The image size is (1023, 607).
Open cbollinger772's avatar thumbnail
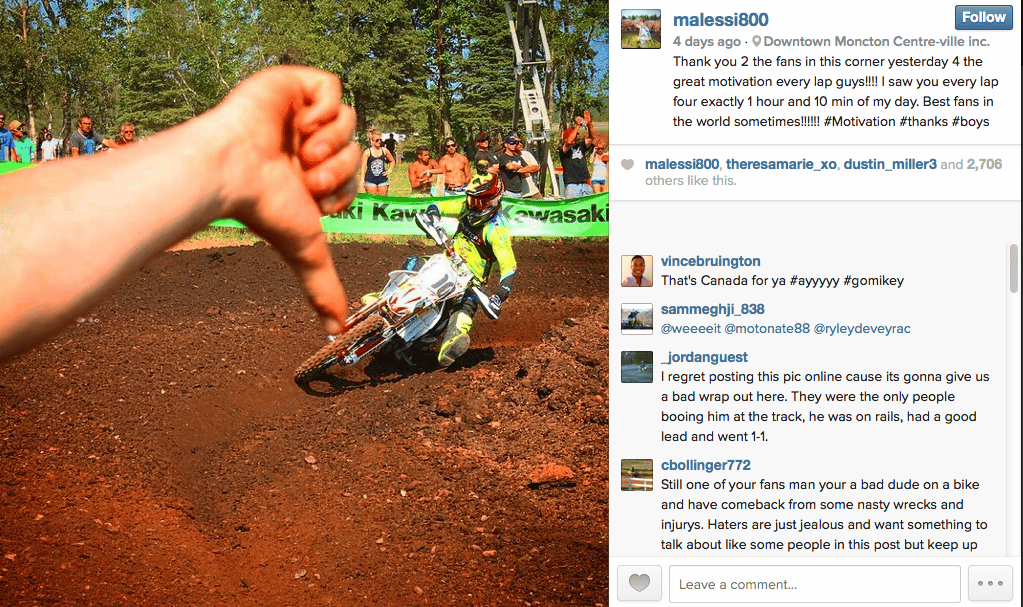637,475
